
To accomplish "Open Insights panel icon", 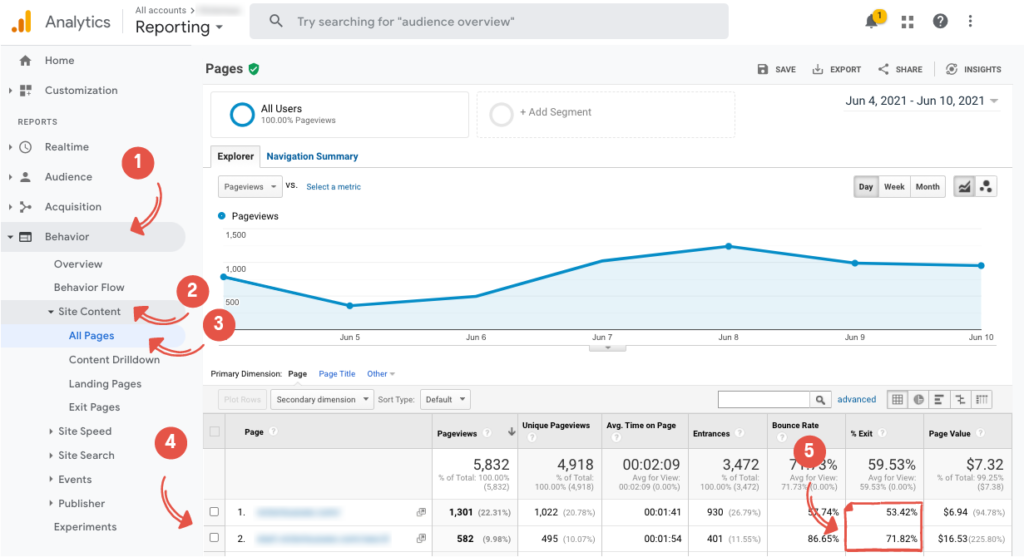I will 951,69.
